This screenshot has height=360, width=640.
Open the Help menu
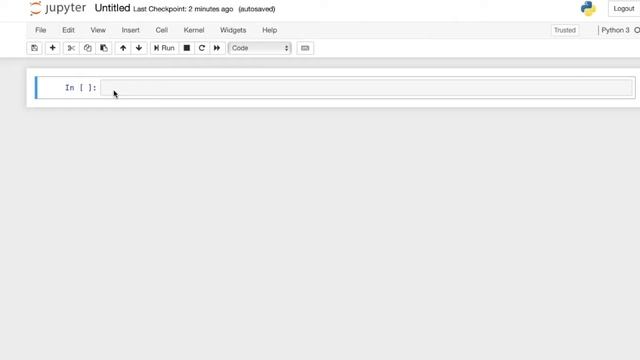pos(269,30)
